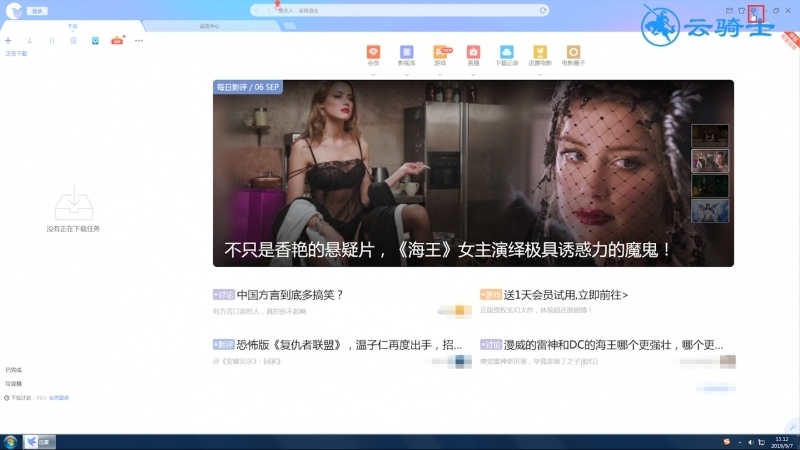Open the shirt skin icon in the title bar

point(741,11)
